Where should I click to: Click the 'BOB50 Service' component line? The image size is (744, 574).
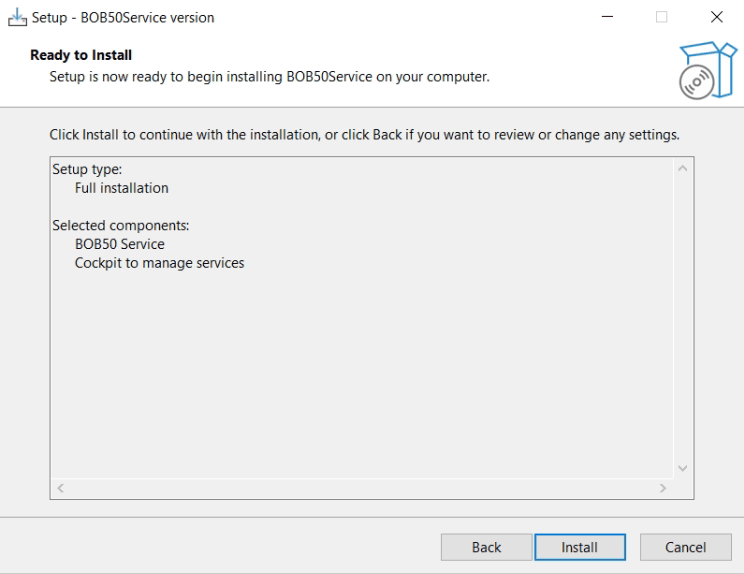[x=120, y=244]
